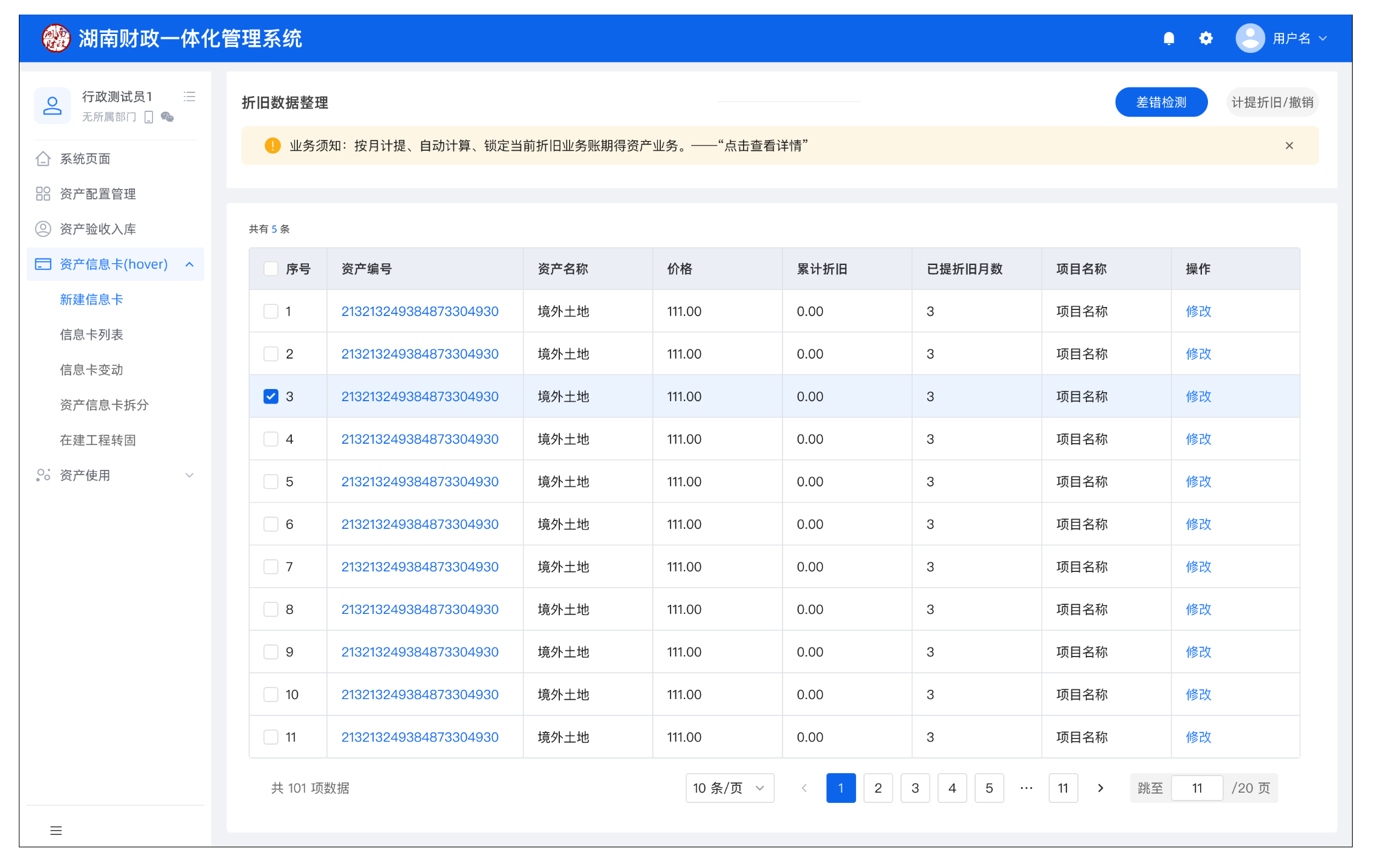Click the list icon beside 行政测试员1
1391x868 pixels.
click(x=190, y=97)
